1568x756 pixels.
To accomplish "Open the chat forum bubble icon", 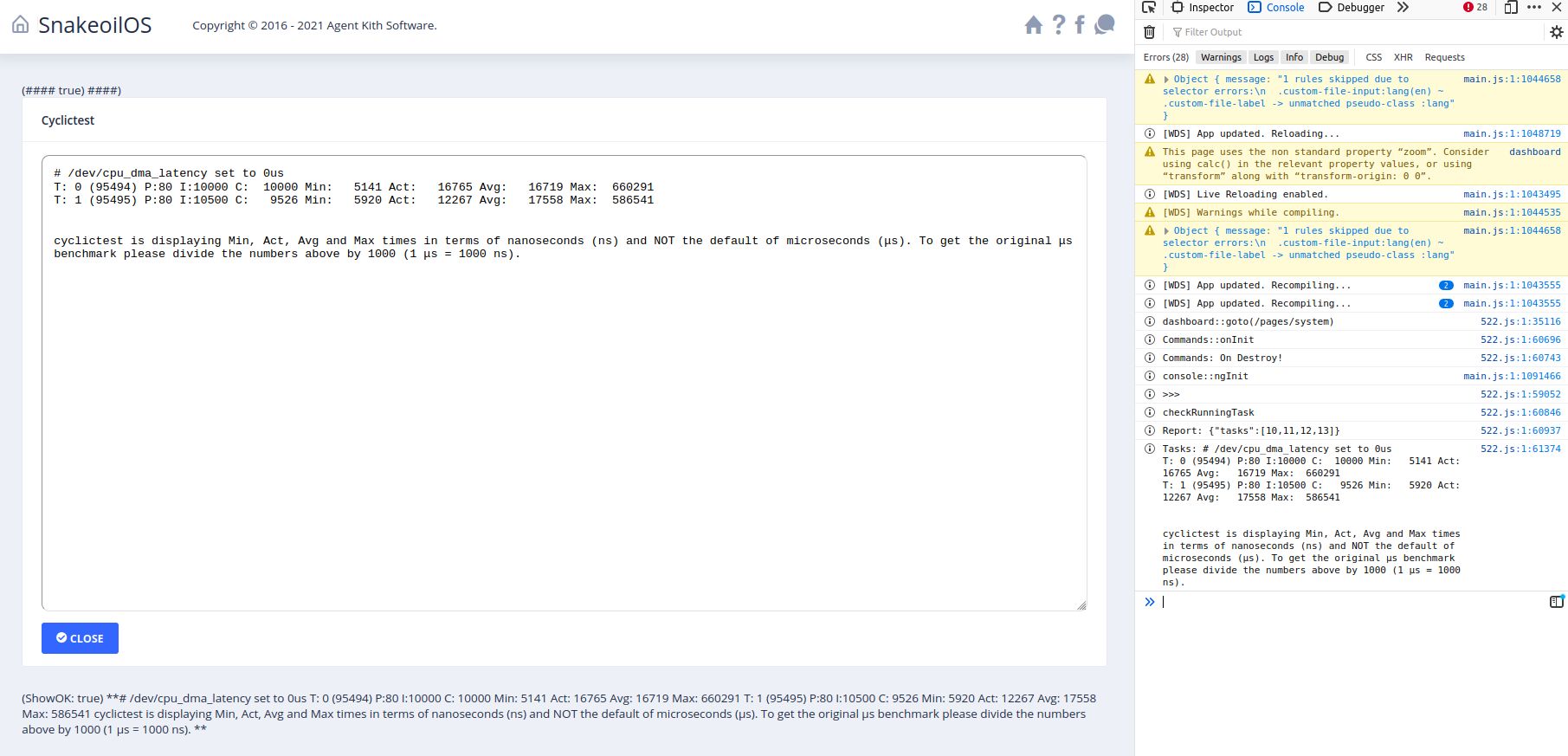I will (x=1105, y=25).
